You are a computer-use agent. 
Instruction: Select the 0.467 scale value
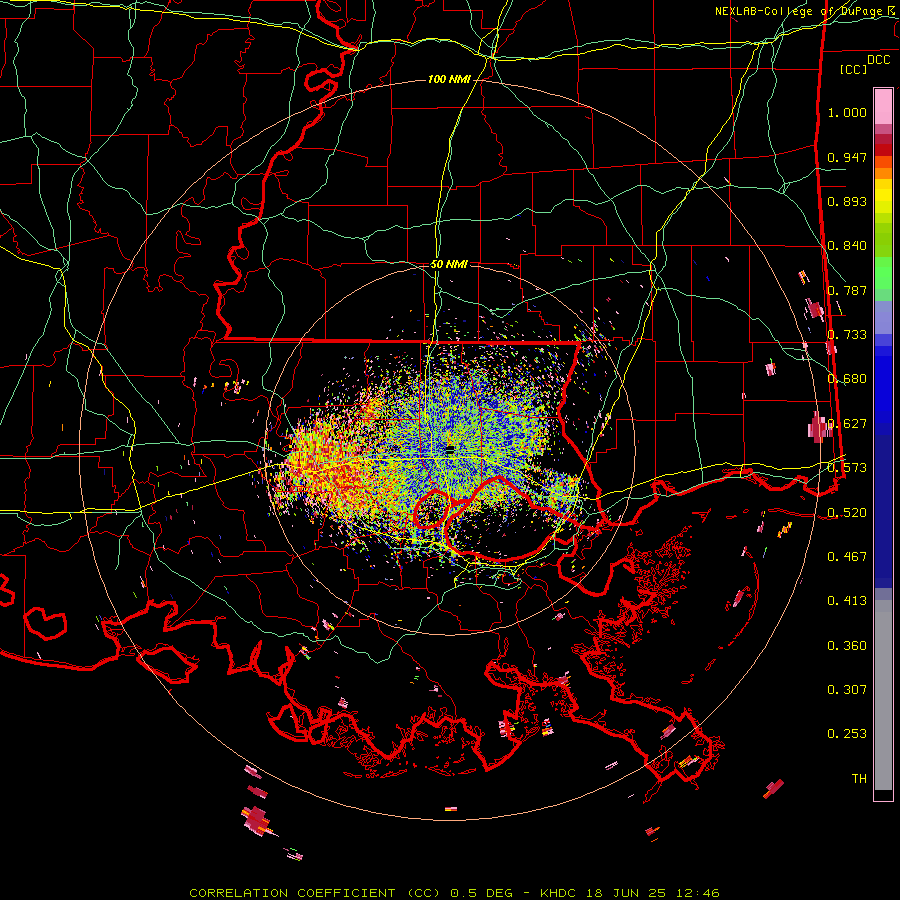click(x=847, y=557)
